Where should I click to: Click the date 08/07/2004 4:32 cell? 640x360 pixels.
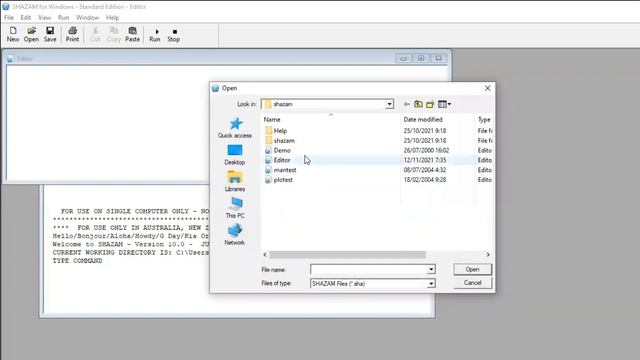coord(425,170)
